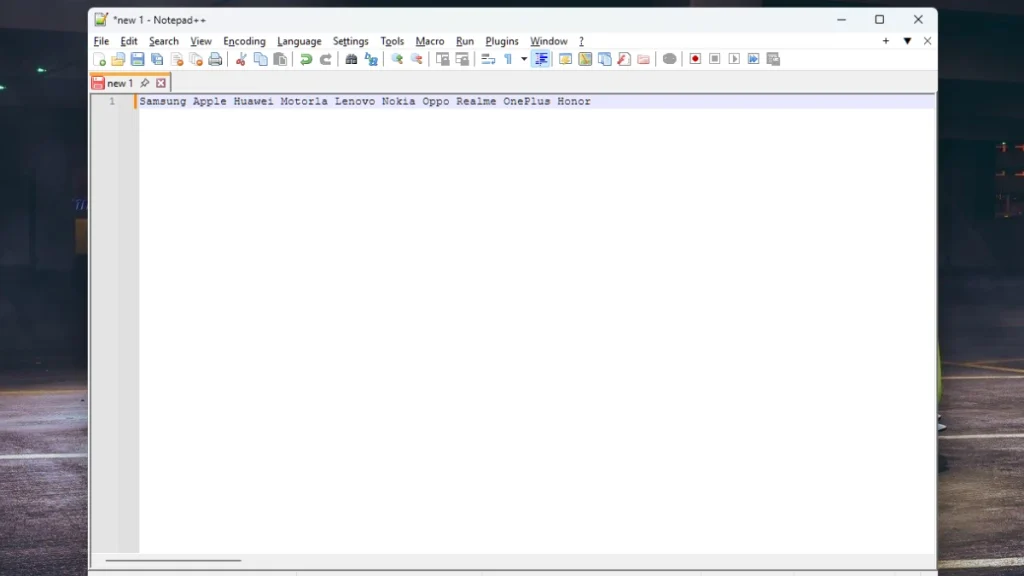Toggle Word wrap toolbar icon
Screen dimensions: 1024x576
[x=488, y=59]
